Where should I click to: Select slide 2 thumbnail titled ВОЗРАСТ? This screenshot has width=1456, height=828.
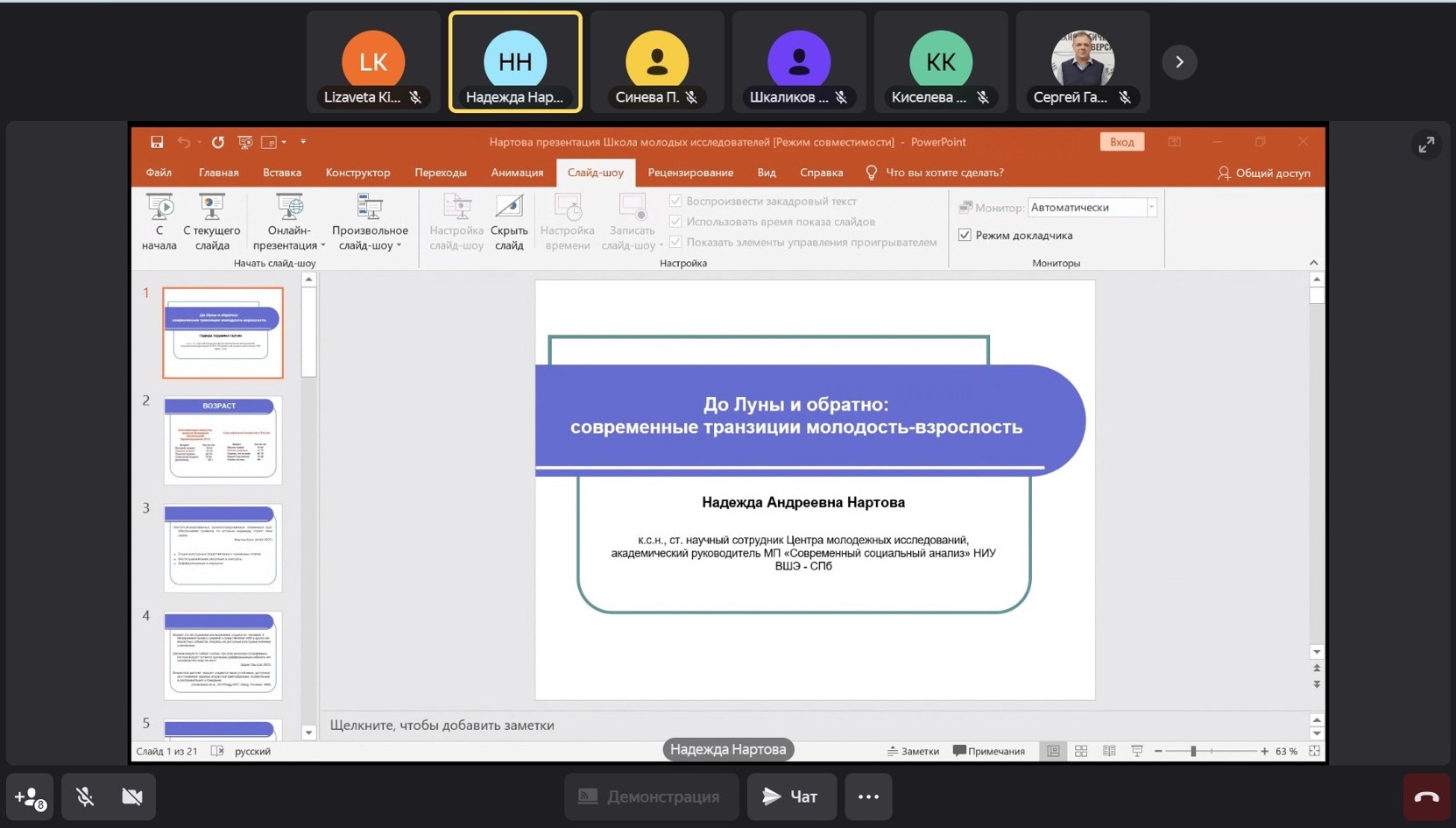223,440
